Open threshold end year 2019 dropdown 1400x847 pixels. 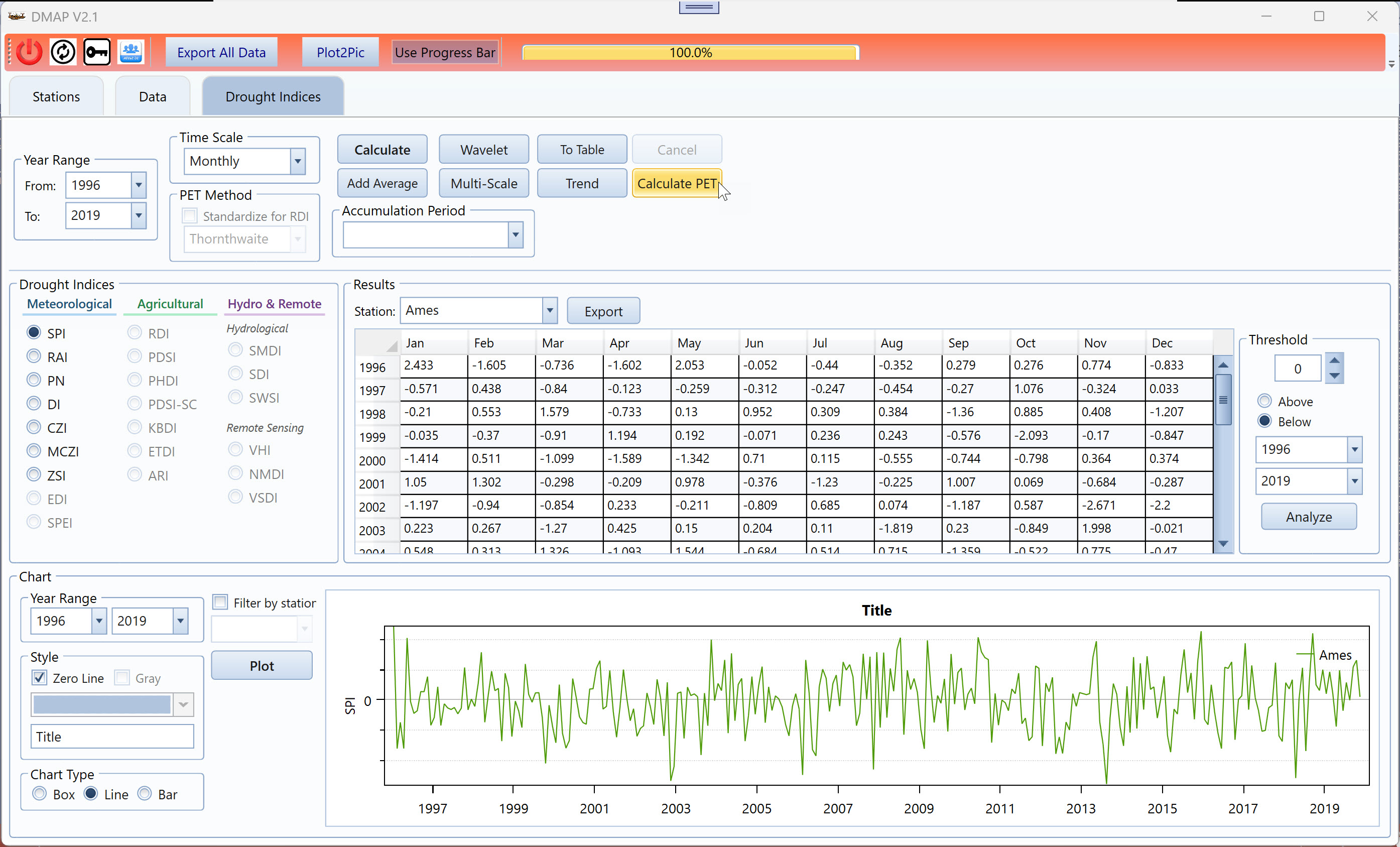pos(1354,481)
